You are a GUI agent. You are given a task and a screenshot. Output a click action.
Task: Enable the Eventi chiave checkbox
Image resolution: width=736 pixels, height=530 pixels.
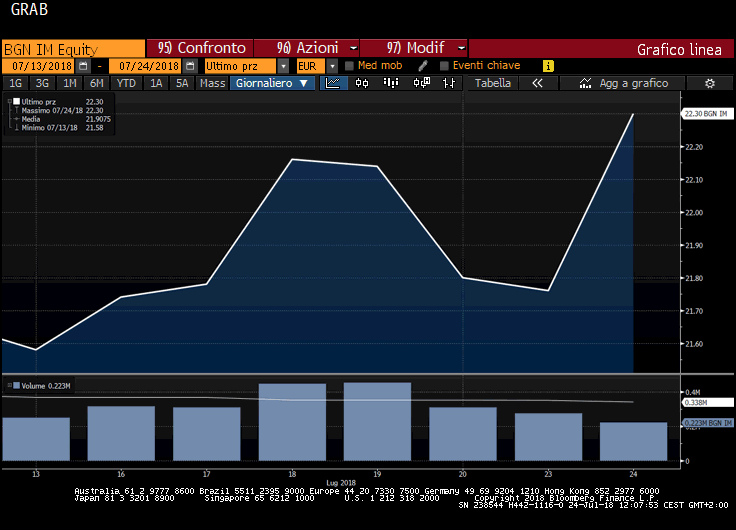(444, 66)
